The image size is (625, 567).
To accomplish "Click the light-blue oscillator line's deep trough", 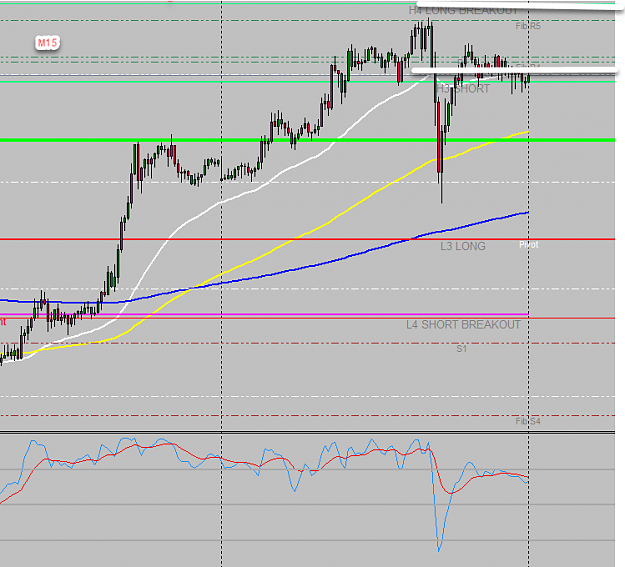I will pos(439,549).
